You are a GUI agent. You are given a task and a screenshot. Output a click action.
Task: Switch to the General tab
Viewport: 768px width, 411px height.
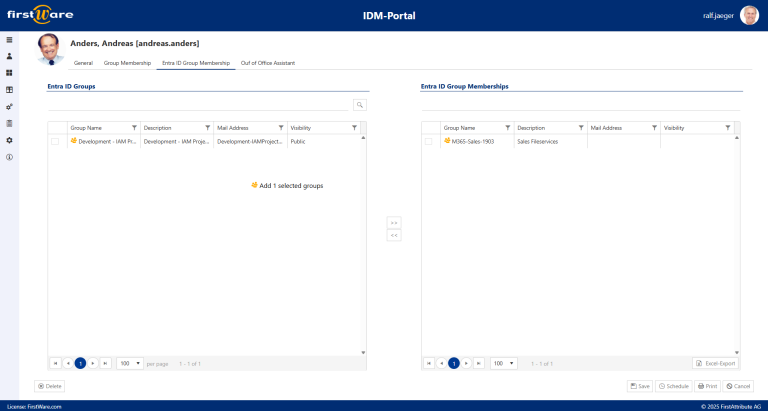(x=83, y=63)
